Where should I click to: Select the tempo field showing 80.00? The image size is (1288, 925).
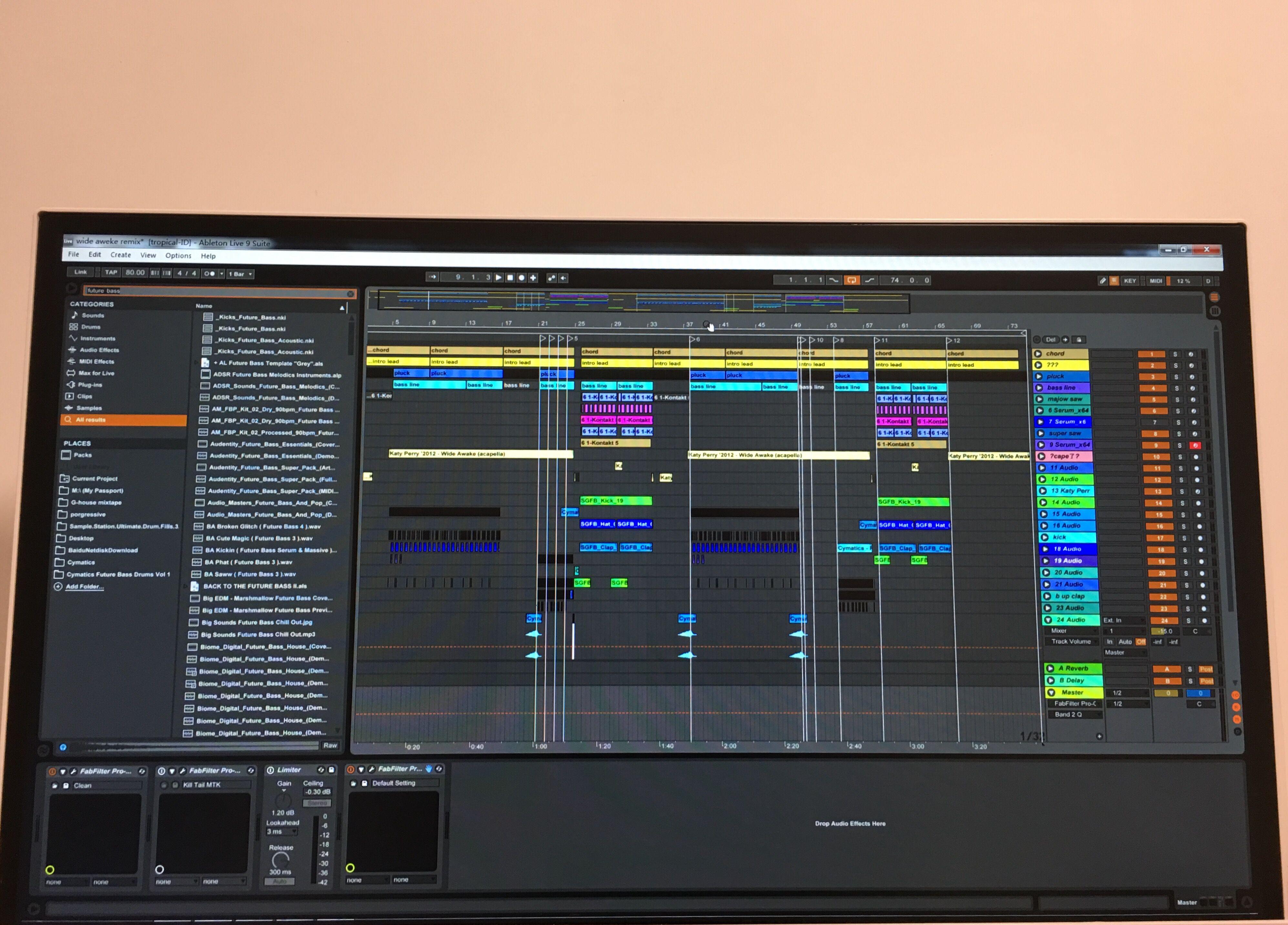pos(135,272)
